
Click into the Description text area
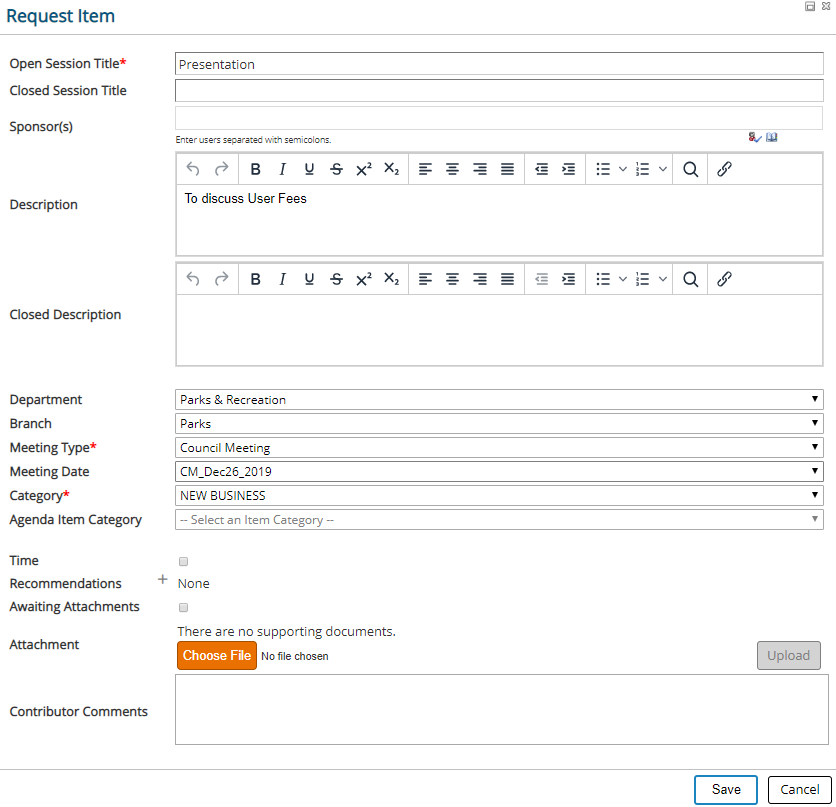click(x=499, y=220)
